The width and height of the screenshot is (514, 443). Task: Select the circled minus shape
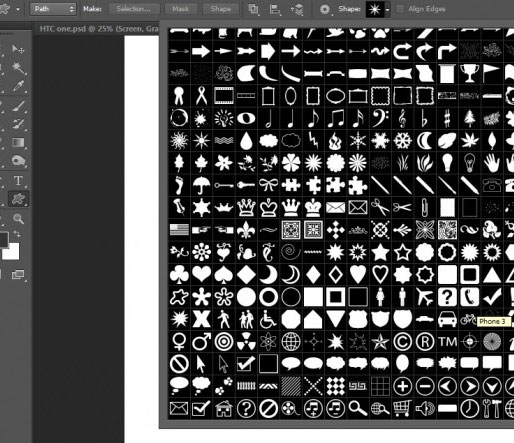[x=425, y=386]
